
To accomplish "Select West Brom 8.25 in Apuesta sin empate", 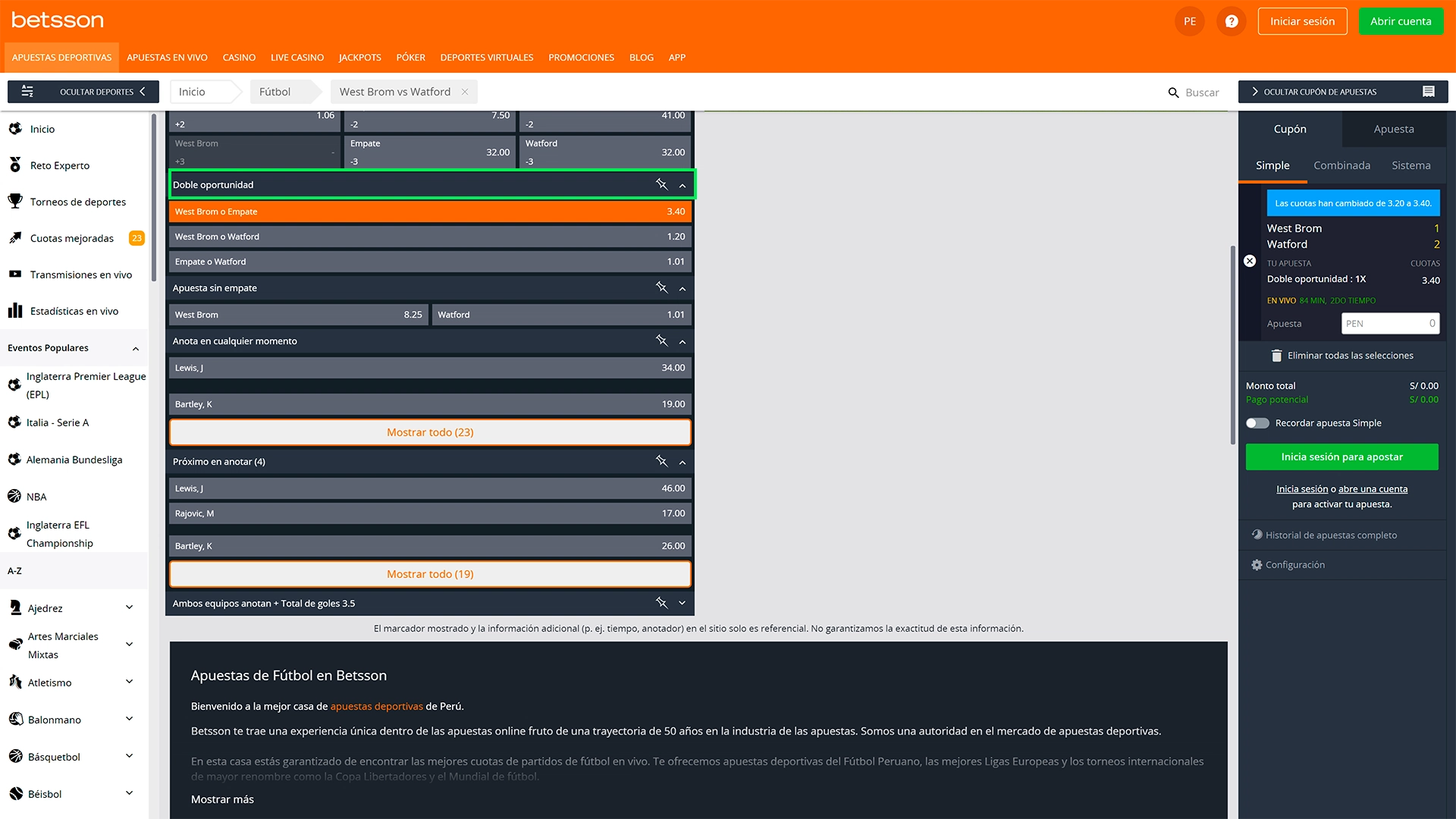I will tap(299, 315).
